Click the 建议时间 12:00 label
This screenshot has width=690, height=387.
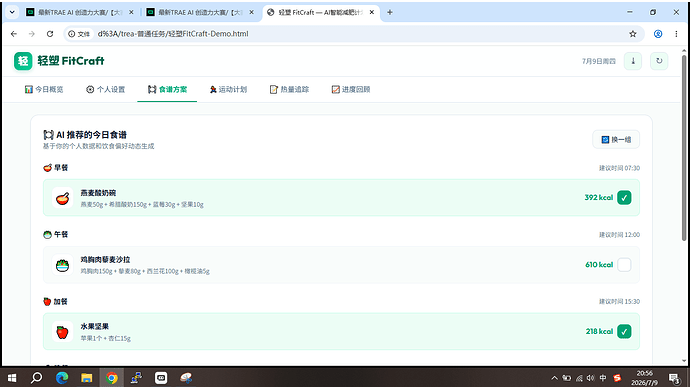tap(619, 235)
